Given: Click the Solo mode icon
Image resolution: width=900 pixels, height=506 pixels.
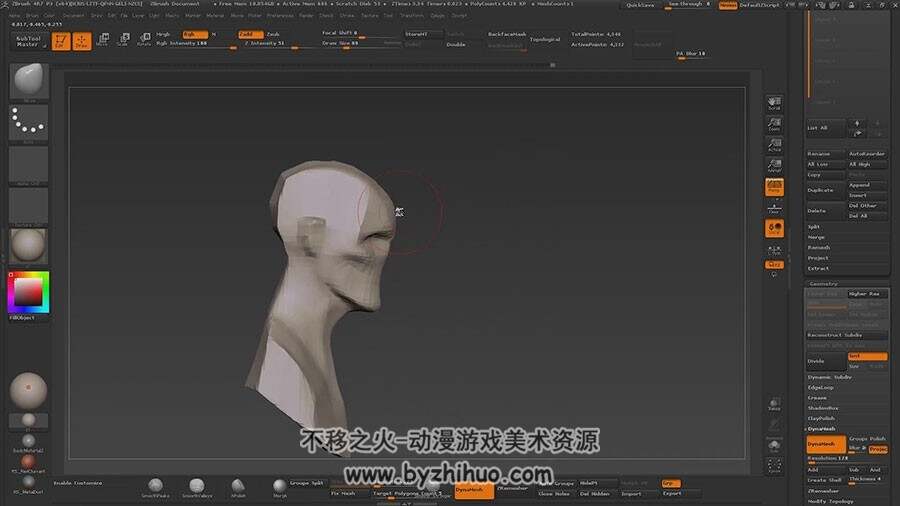Looking at the screenshot, I should click(x=774, y=445).
